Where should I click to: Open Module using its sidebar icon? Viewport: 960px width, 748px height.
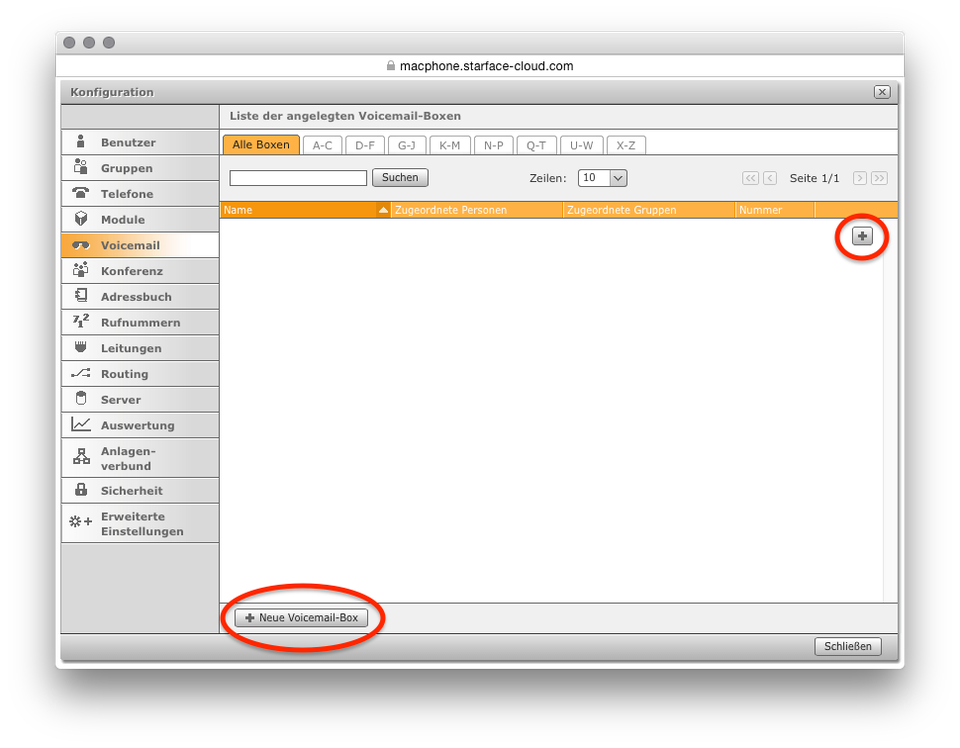pos(80,219)
